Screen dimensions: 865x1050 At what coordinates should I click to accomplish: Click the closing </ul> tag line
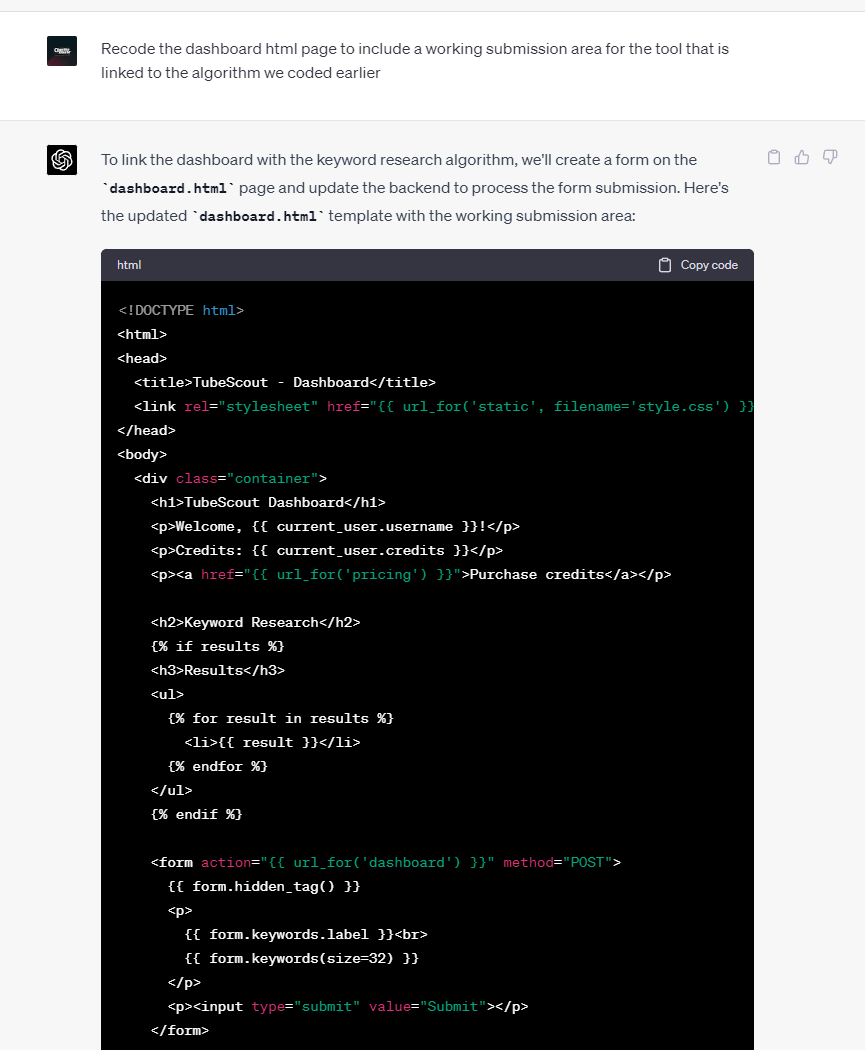point(171,791)
